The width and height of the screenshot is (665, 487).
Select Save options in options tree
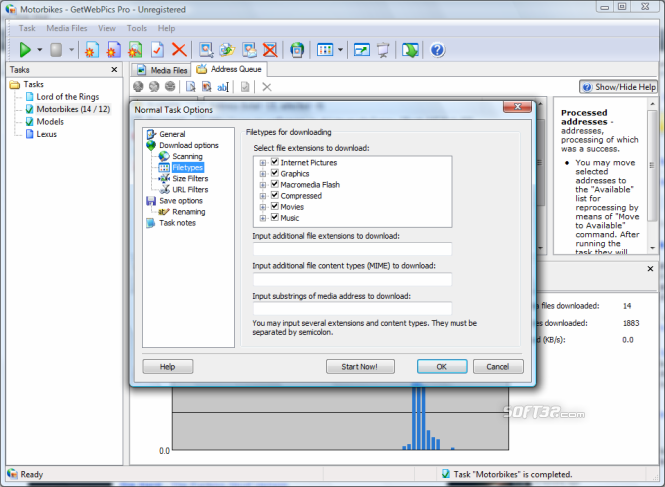click(181, 201)
